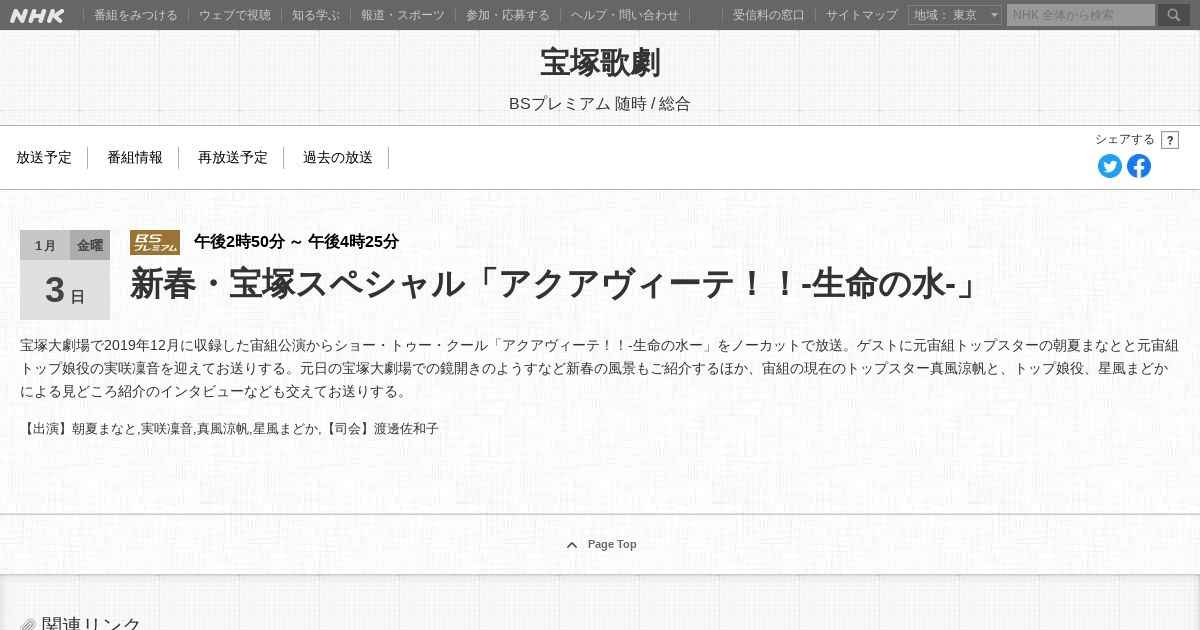Open 番組をみつける menu

[136, 15]
